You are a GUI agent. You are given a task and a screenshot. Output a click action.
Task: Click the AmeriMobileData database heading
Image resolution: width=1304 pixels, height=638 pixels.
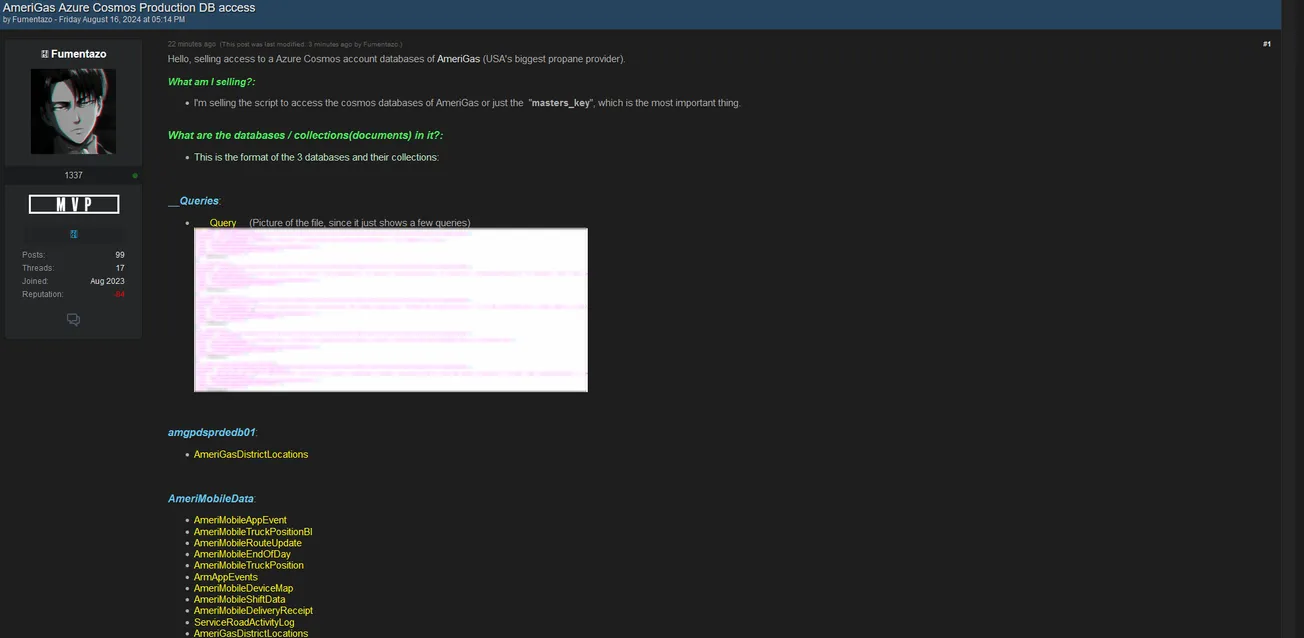click(211, 498)
